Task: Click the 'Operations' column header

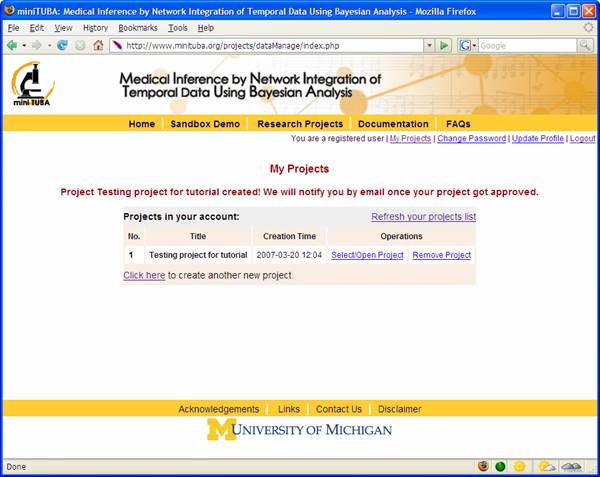Action: pyautogui.click(x=401, y=236)
